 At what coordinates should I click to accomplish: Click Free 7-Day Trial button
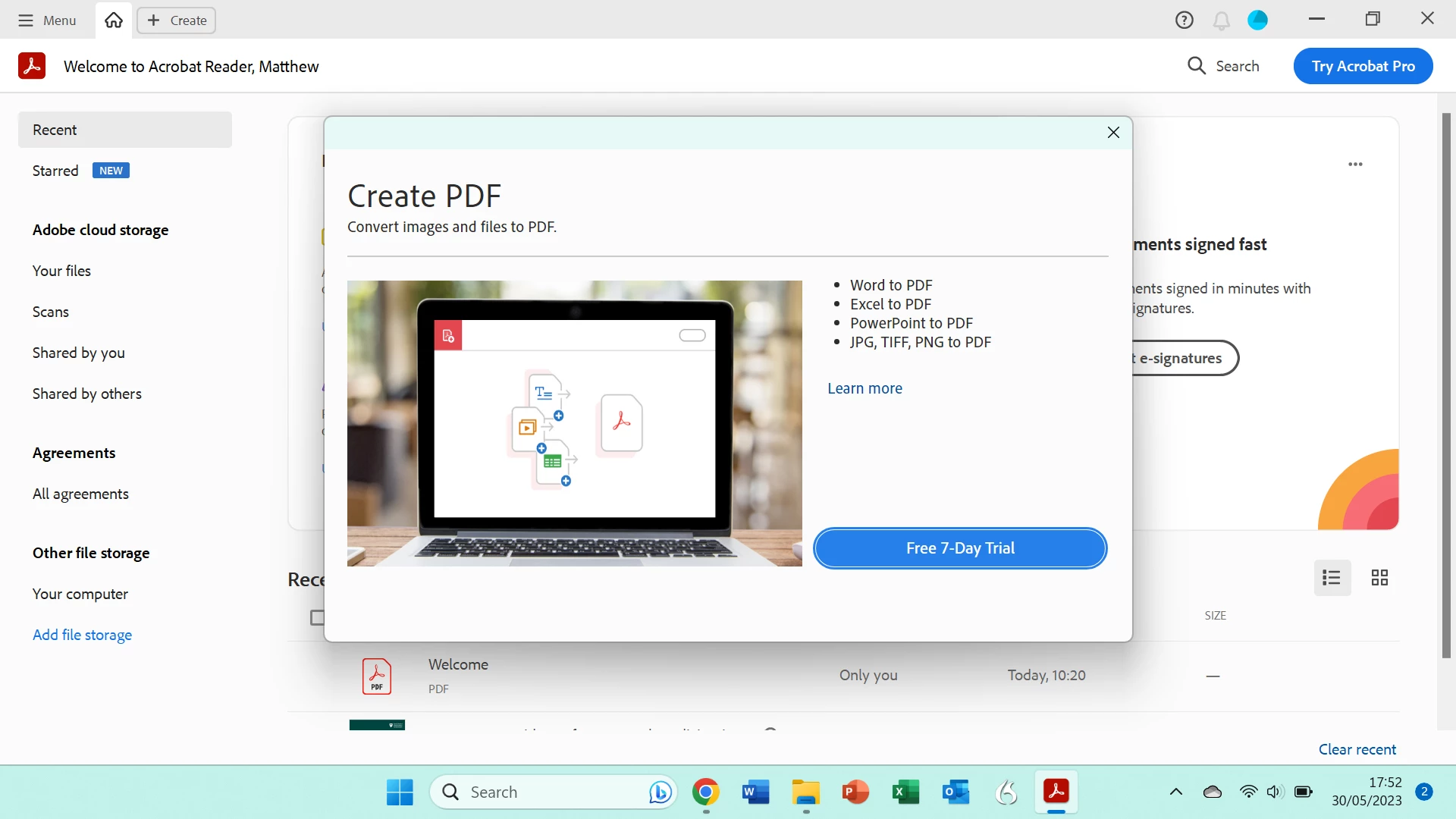960,548
